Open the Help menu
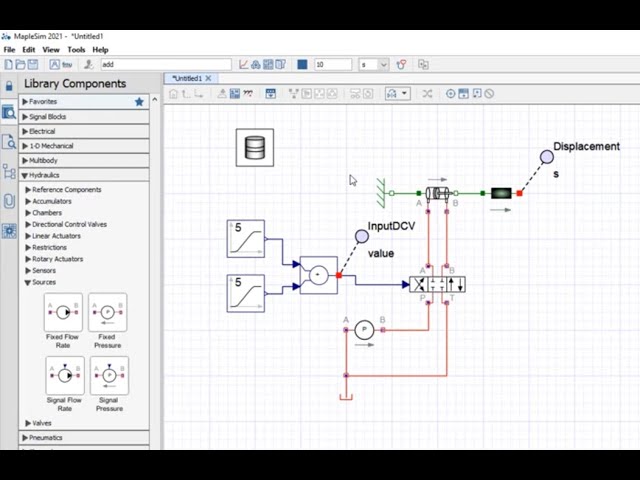This screenshot has width=640, height=480. point(100,50)
